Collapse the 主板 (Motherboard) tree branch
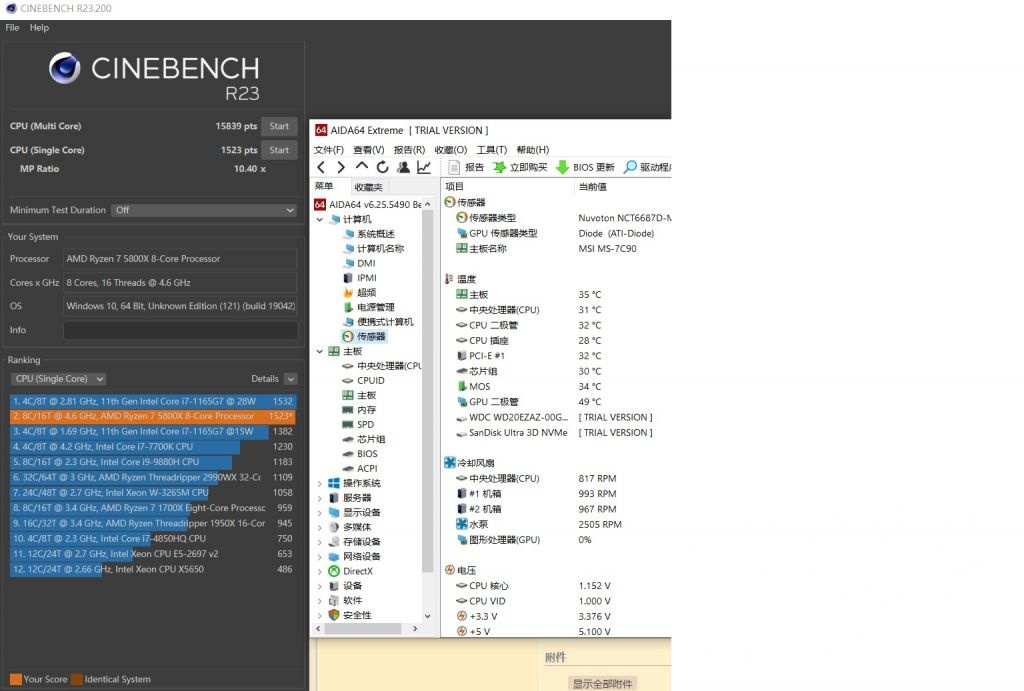 tap(319, 351)
